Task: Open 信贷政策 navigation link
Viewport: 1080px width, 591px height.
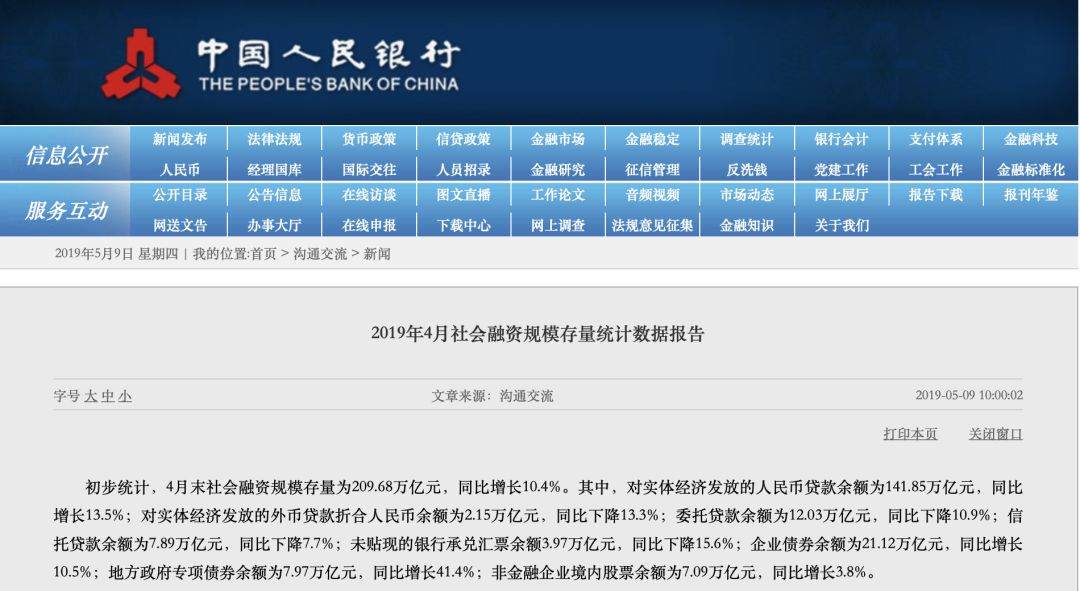Action: coord(464,139)
